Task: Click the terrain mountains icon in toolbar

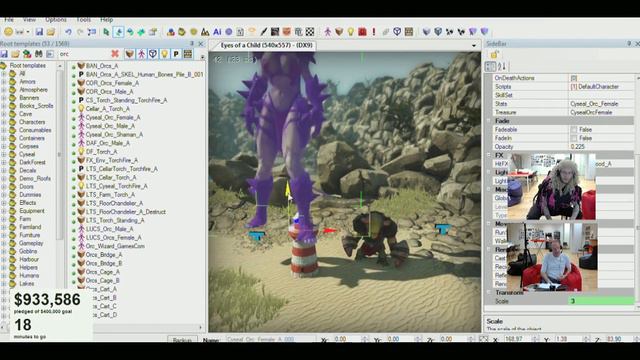Action: 205,32
